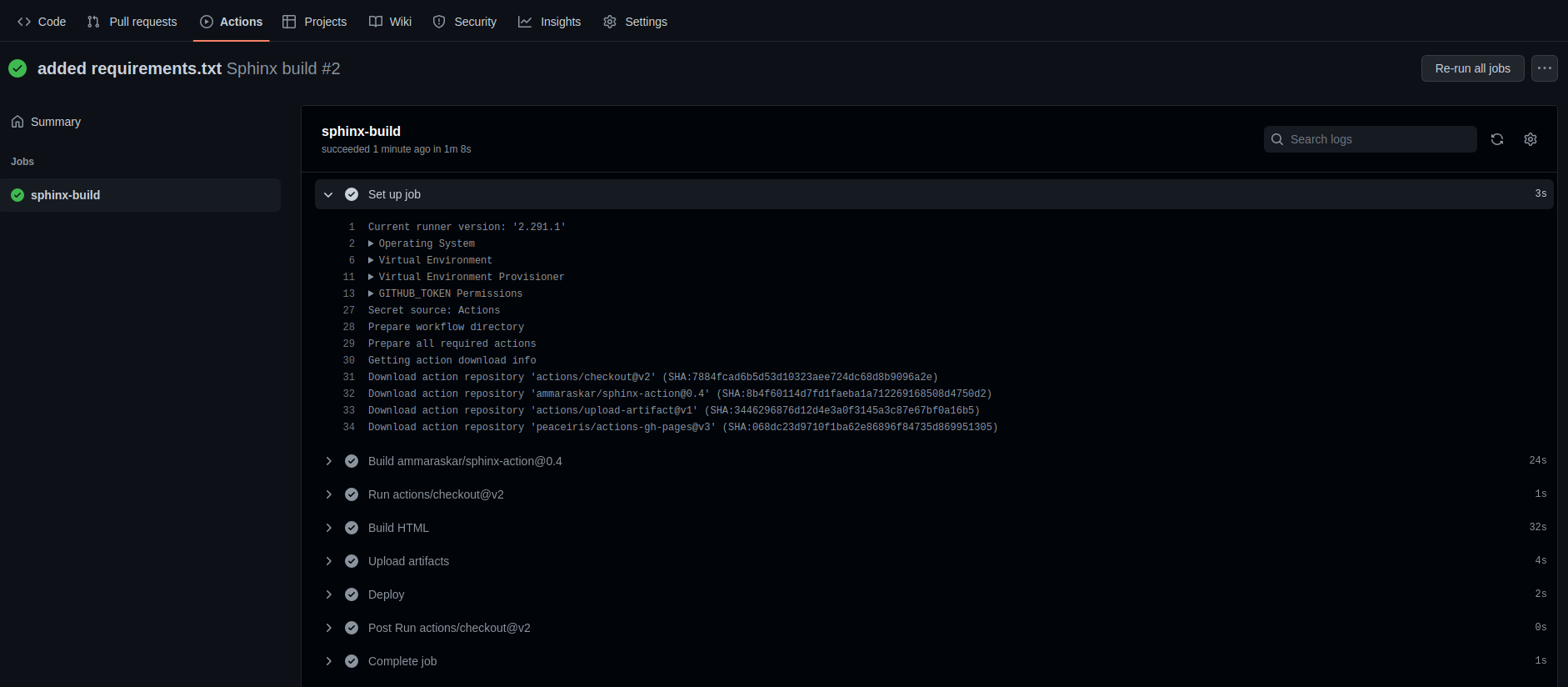The image size is (1568, 687).
Task: Click 'Prepare all required actions' log line
Action: [x=452, y=343]
